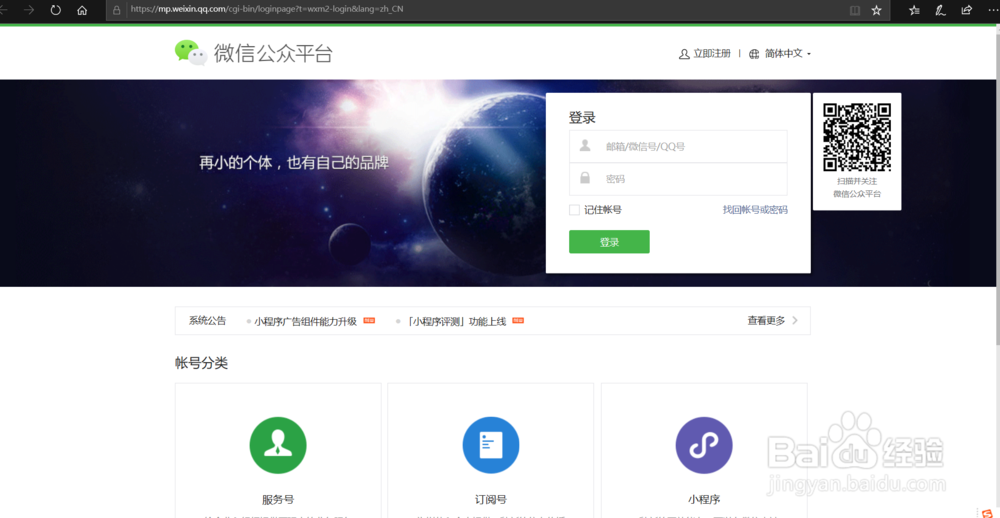Viewport: 1000px width, 518px height.
Task: Click the green 登录 button
Action: tap(609, 242)
